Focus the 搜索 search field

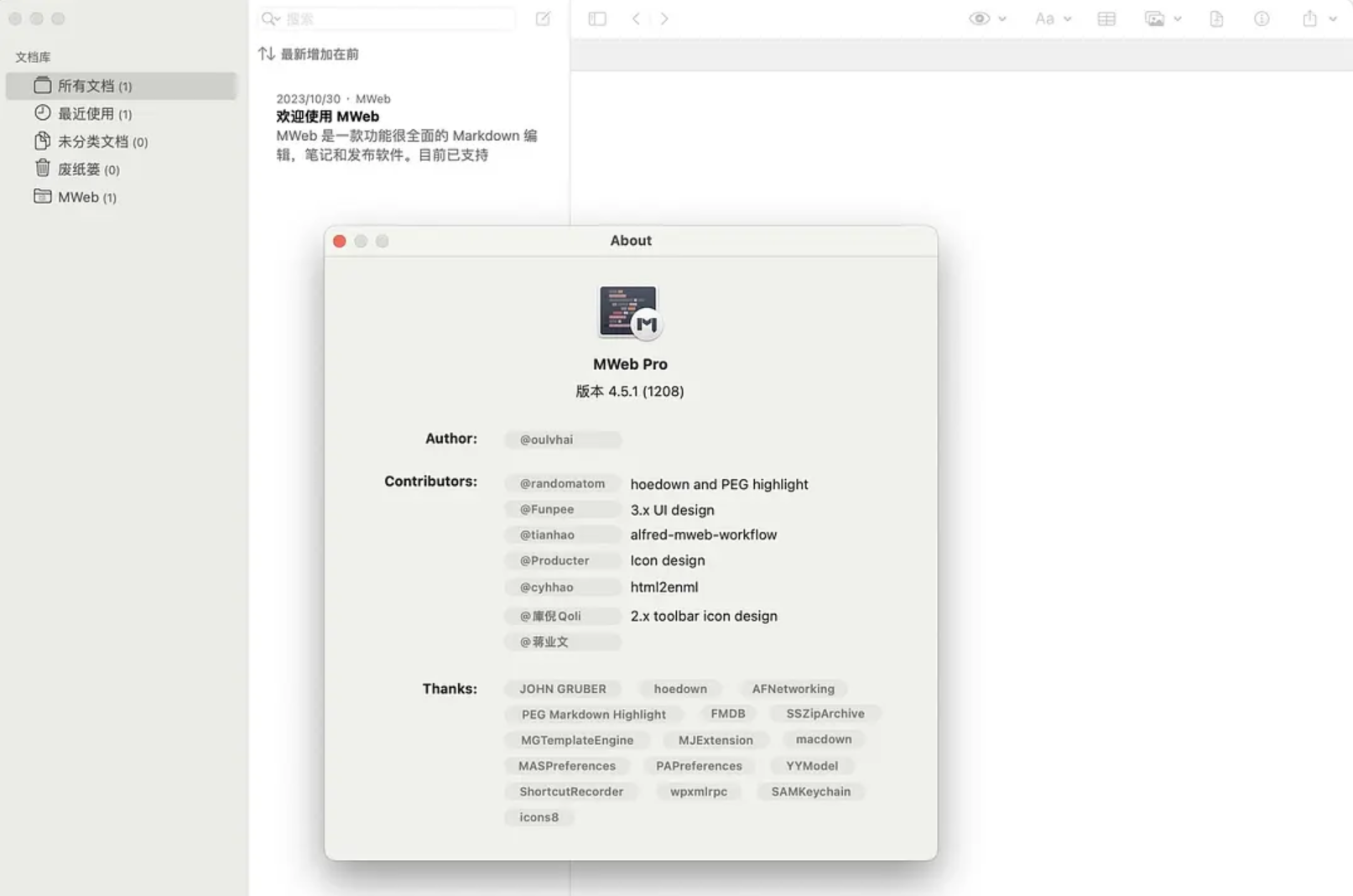click(388, 18)
